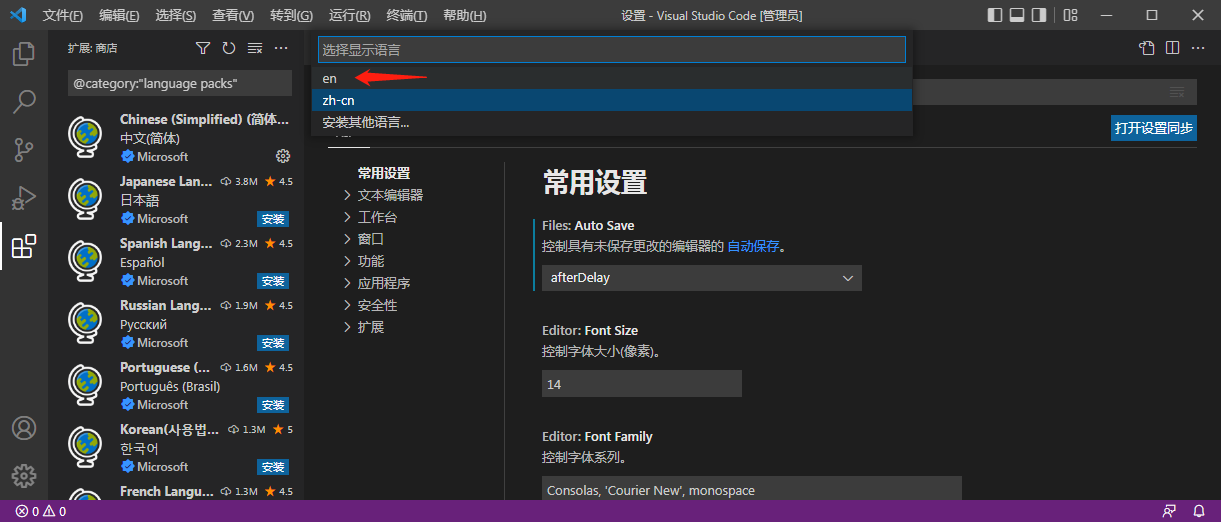Open extensions panel more actions menu

(x=281, y=48)
